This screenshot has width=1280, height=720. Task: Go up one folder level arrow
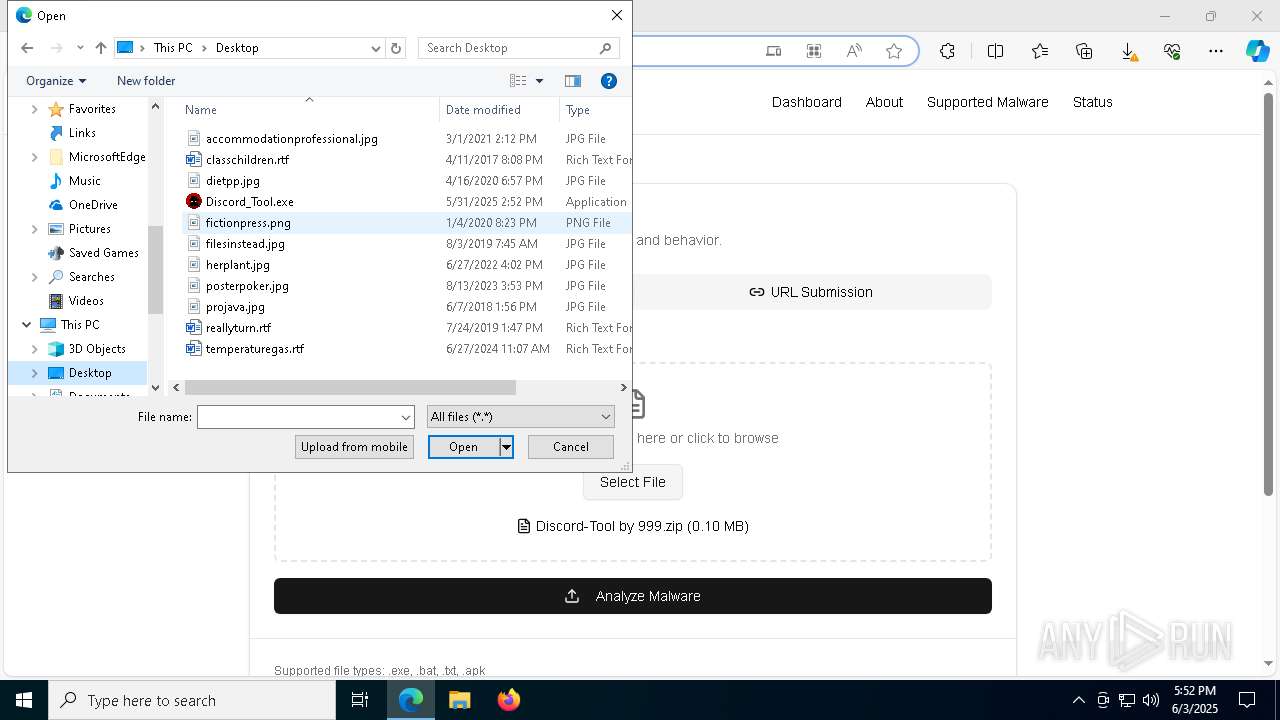(101, 48)
